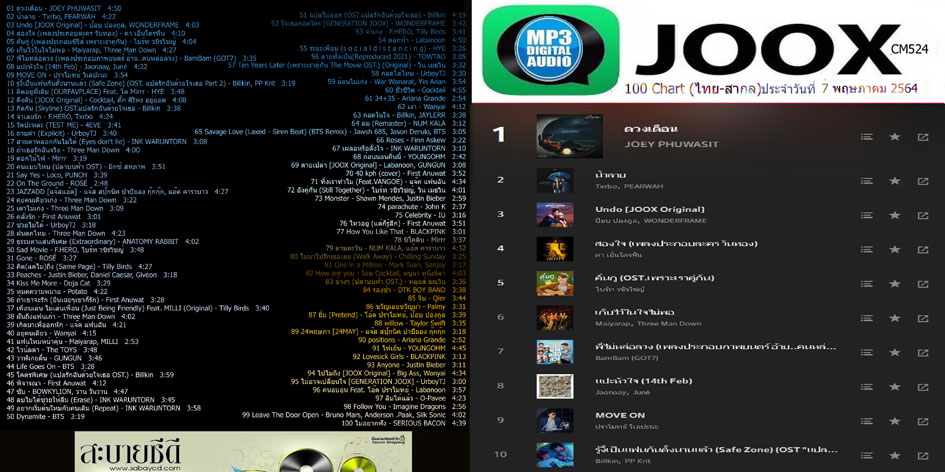The width and height of the screenshot is (945, 472).
Task: Share the JOEY PHUWASIT number 1 song
Action: (923, 137)
